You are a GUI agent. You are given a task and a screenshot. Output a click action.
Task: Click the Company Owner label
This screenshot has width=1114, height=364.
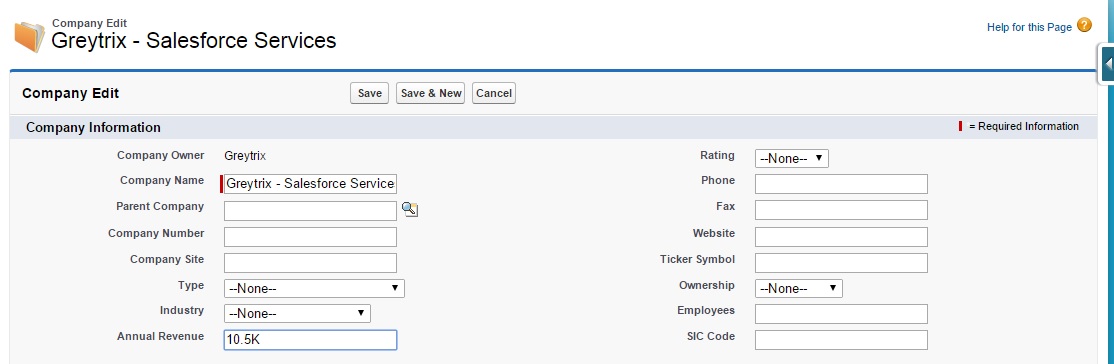point(161,155)
